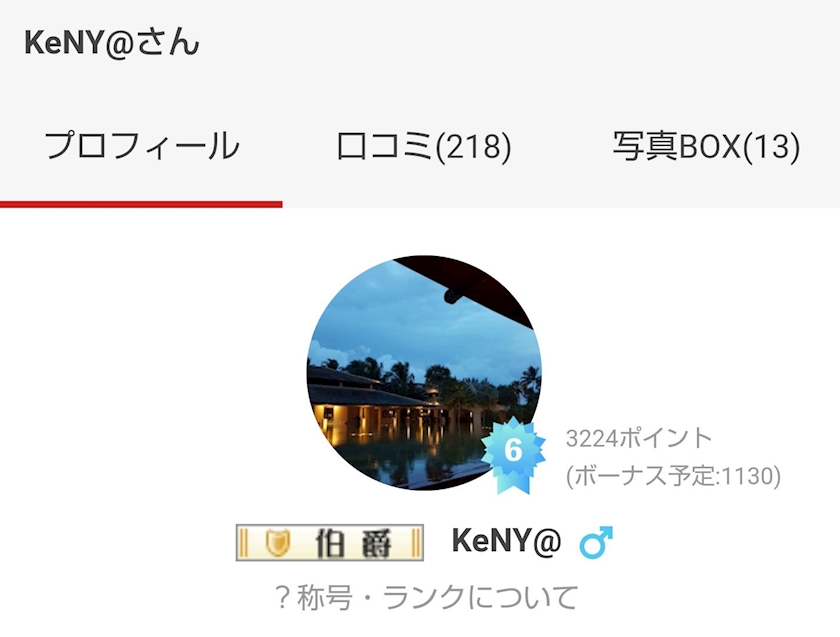Click the blue male gender symbol icon

pos(596,541)
